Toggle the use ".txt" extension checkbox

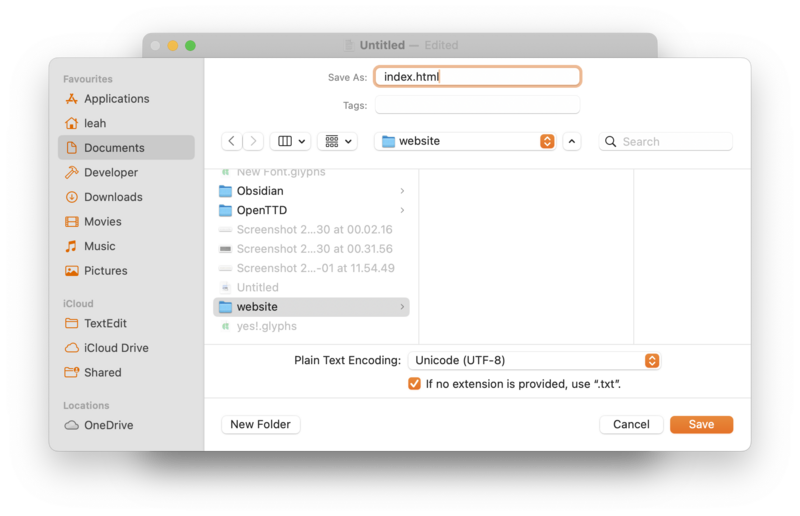pyautogui.click(x=414, y=384)
